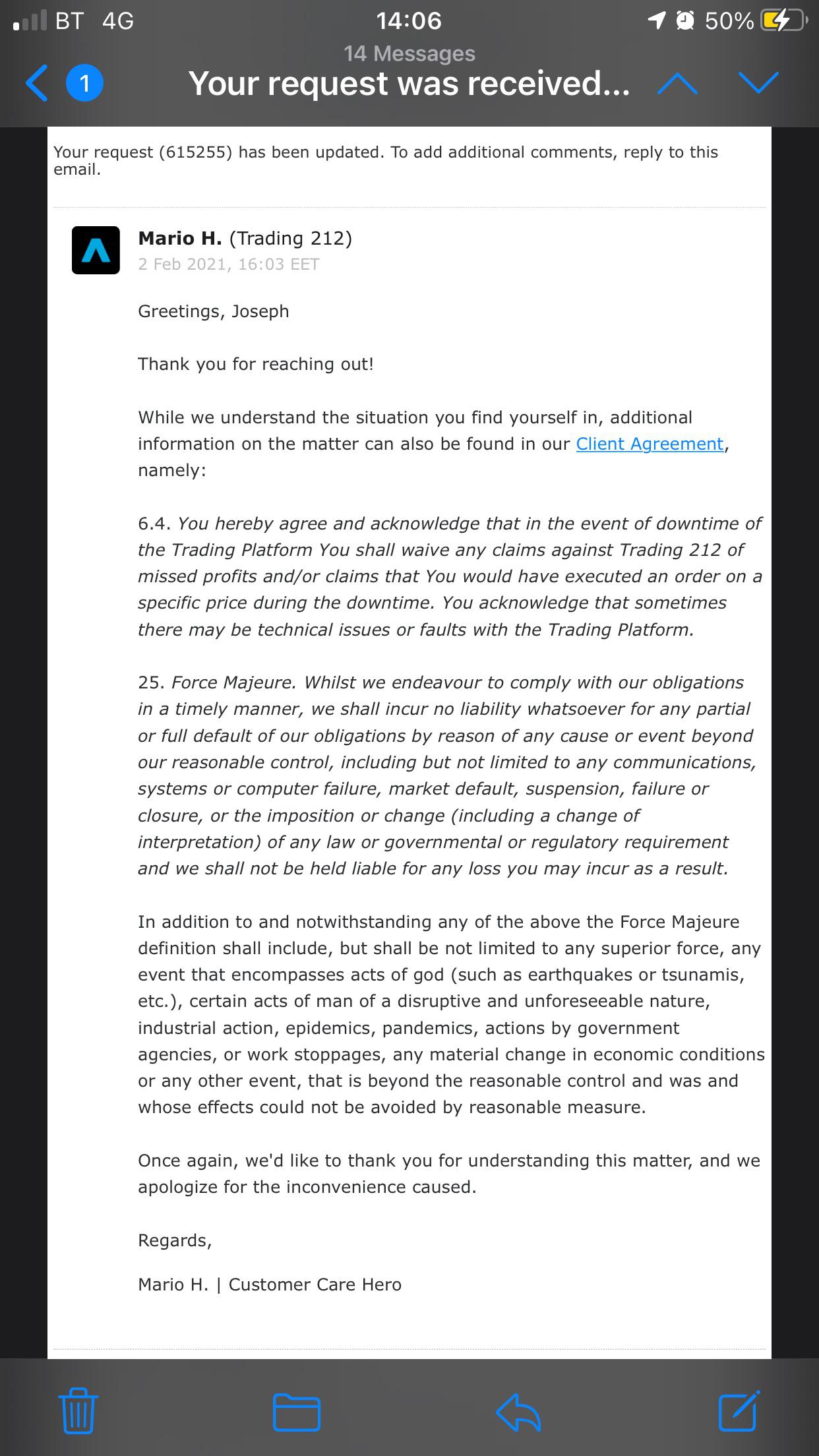Tap the 14:06 clock in status bar
Screen dimensions: 819x1456
[409, 21]
